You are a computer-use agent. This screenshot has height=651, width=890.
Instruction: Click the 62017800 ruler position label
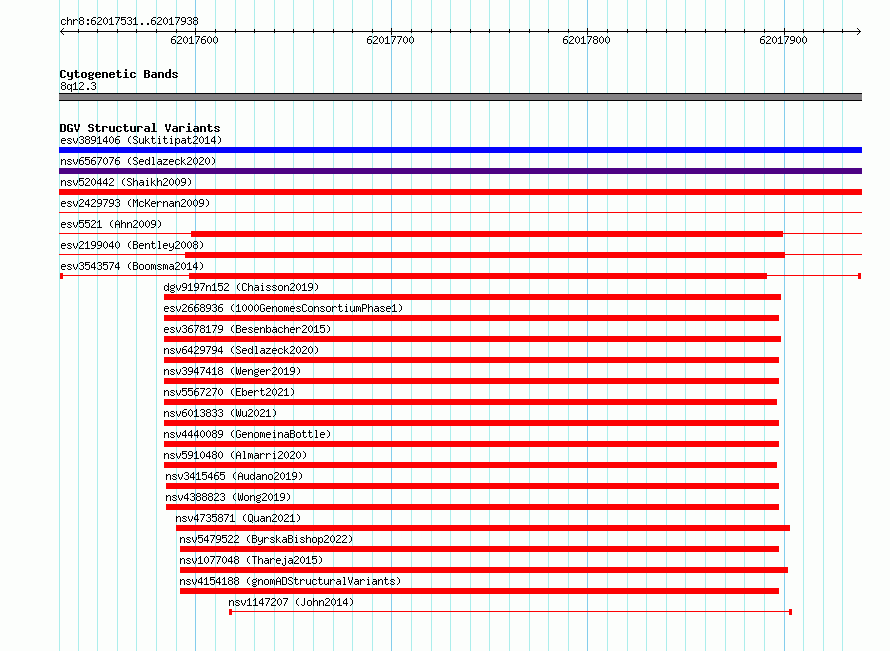pyautogui.click(x=586, y=40)
